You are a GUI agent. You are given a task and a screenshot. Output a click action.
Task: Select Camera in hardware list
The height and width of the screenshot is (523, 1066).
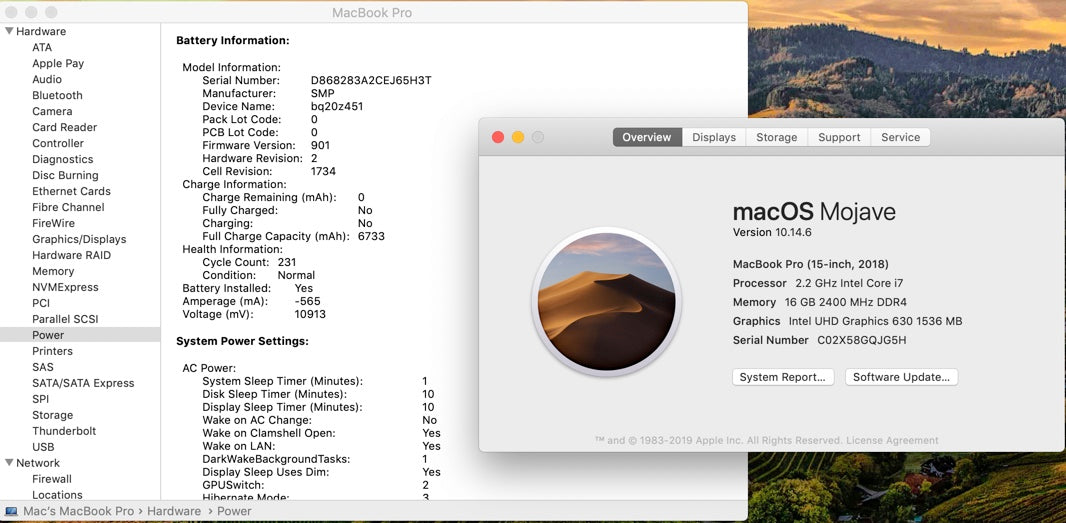point(52,112)
